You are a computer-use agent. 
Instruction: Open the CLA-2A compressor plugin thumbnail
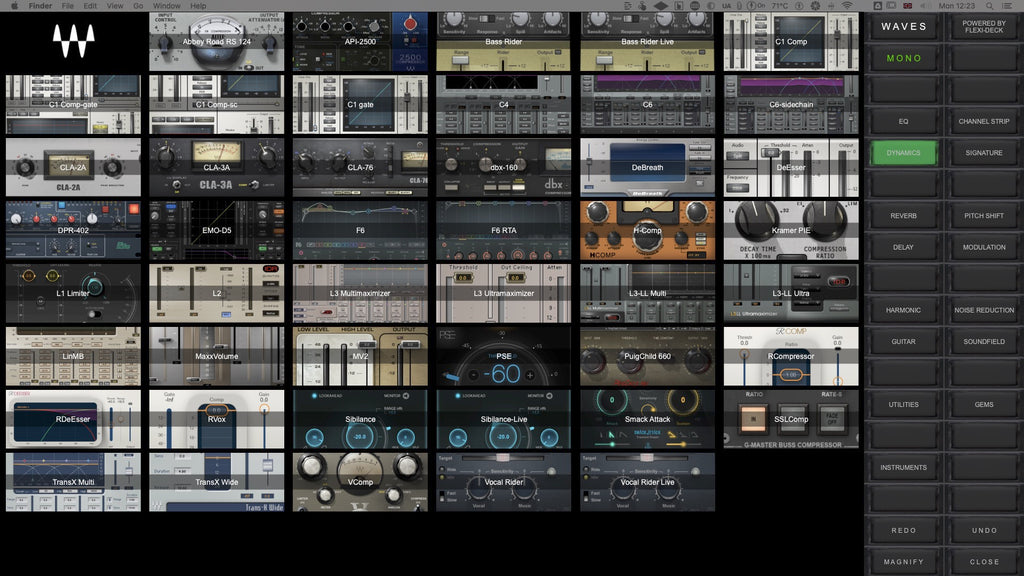(x=73, y=168)
